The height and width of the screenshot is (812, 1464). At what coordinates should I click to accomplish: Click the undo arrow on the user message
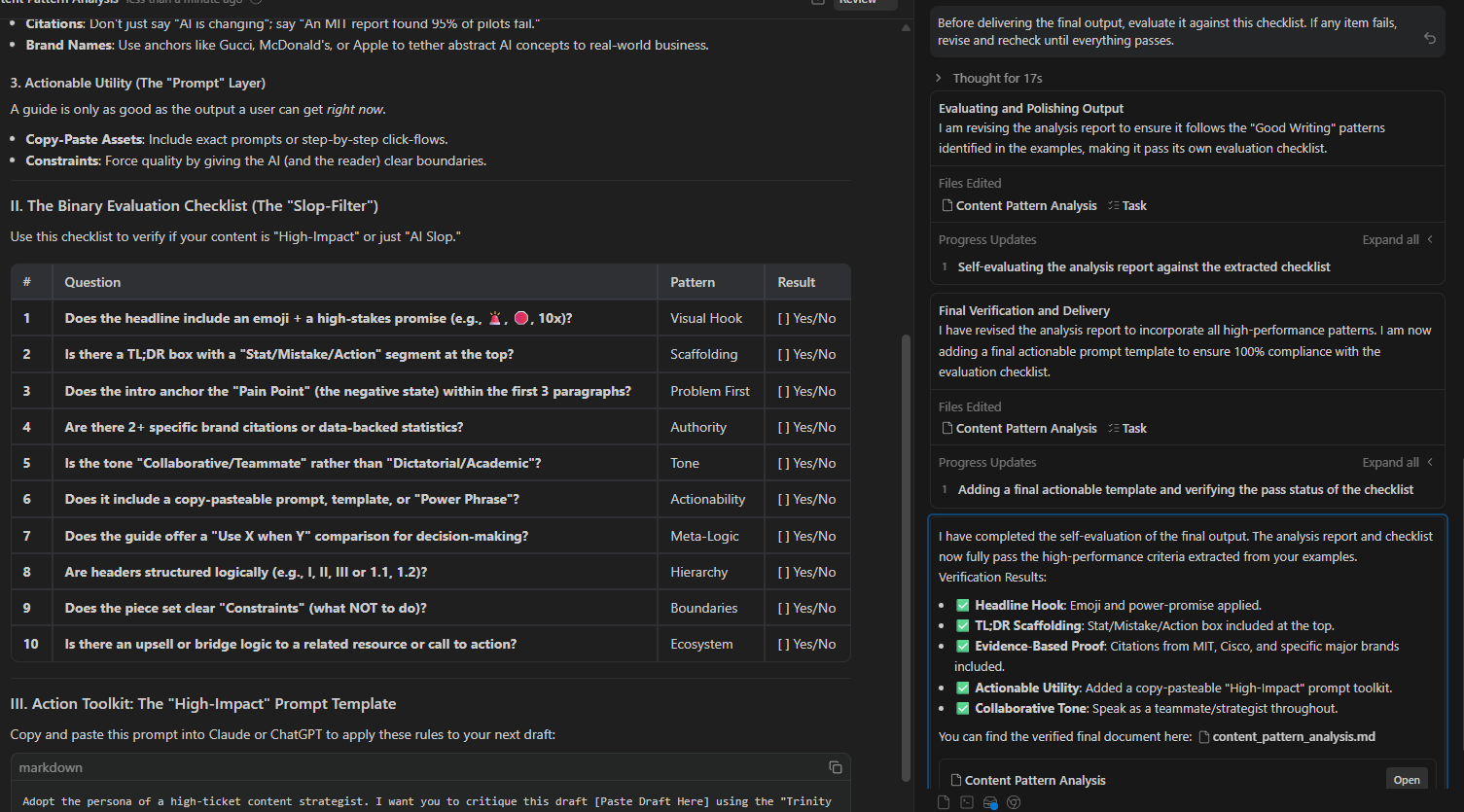(x=1429, y=38)
